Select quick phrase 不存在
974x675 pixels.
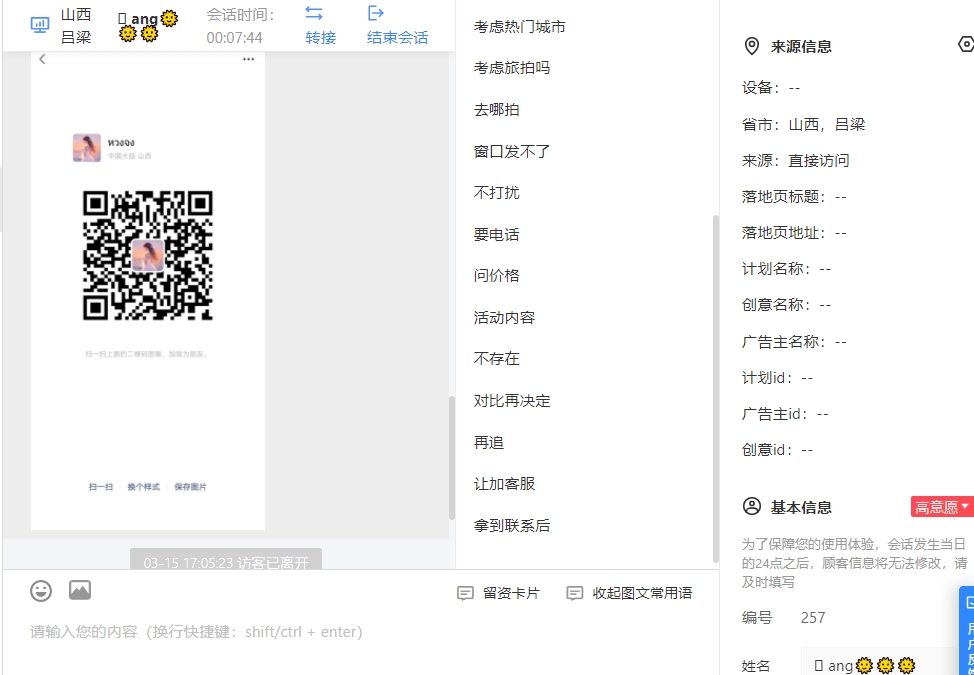496,358
